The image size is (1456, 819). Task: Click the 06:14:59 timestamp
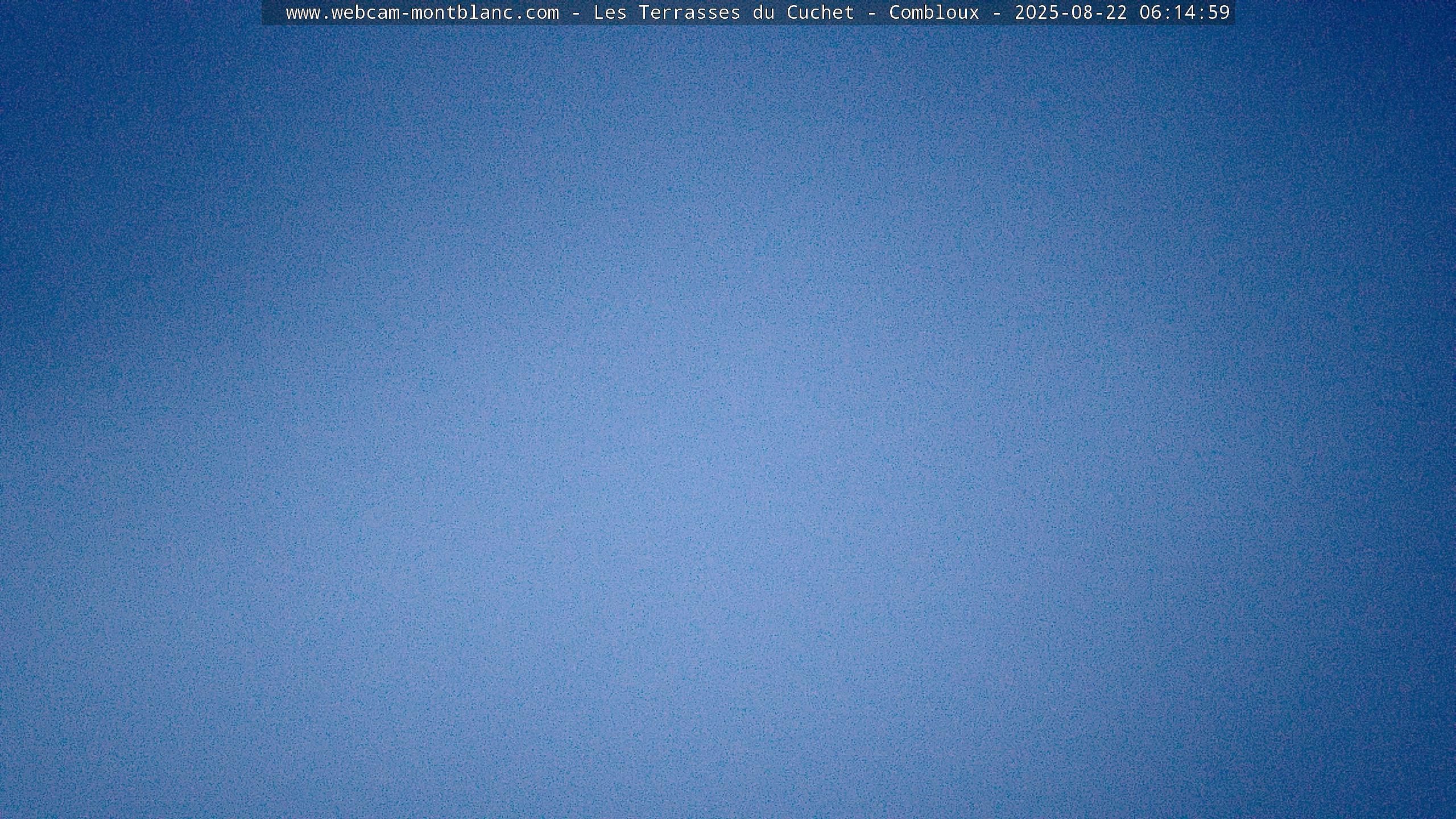[1185, 13]
